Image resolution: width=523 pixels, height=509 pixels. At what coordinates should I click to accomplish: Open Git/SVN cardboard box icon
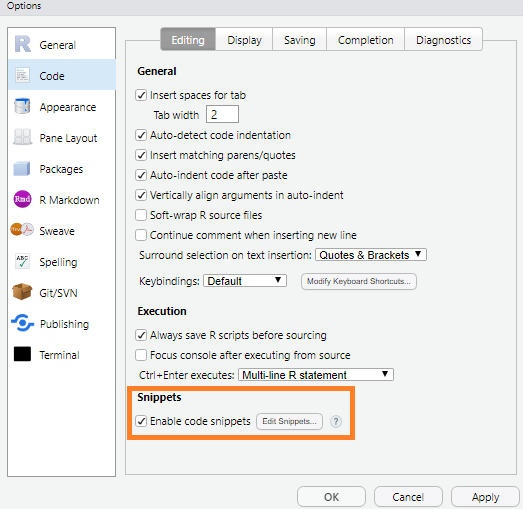click(22, 292)
